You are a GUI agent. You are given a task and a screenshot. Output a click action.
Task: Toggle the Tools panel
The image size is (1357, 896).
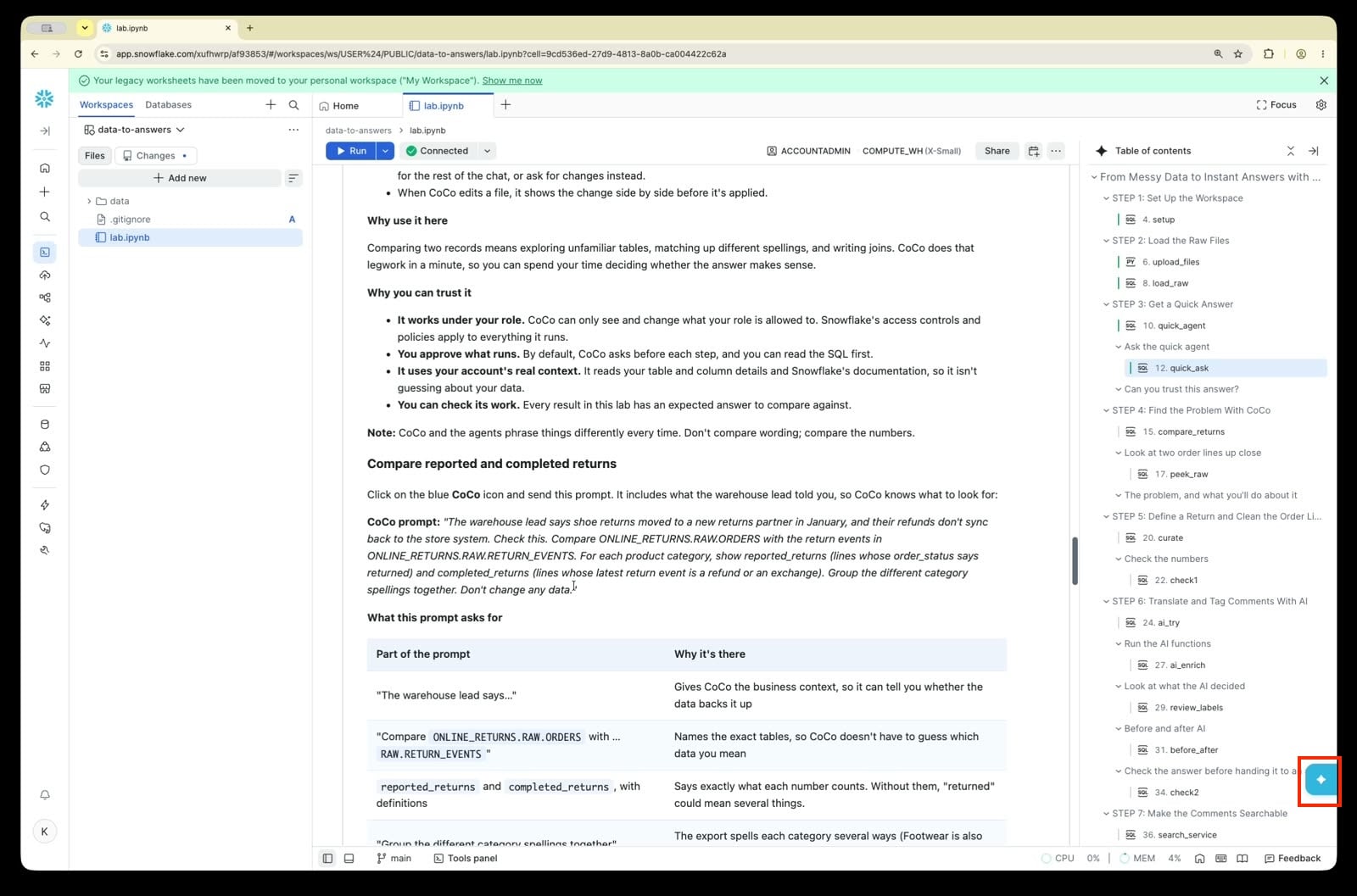[x=466, y=859]
